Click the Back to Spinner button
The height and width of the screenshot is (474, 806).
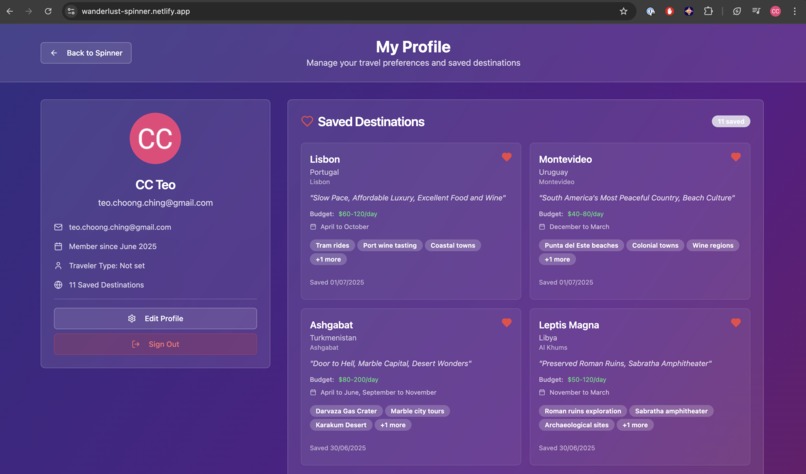[86, 53]
